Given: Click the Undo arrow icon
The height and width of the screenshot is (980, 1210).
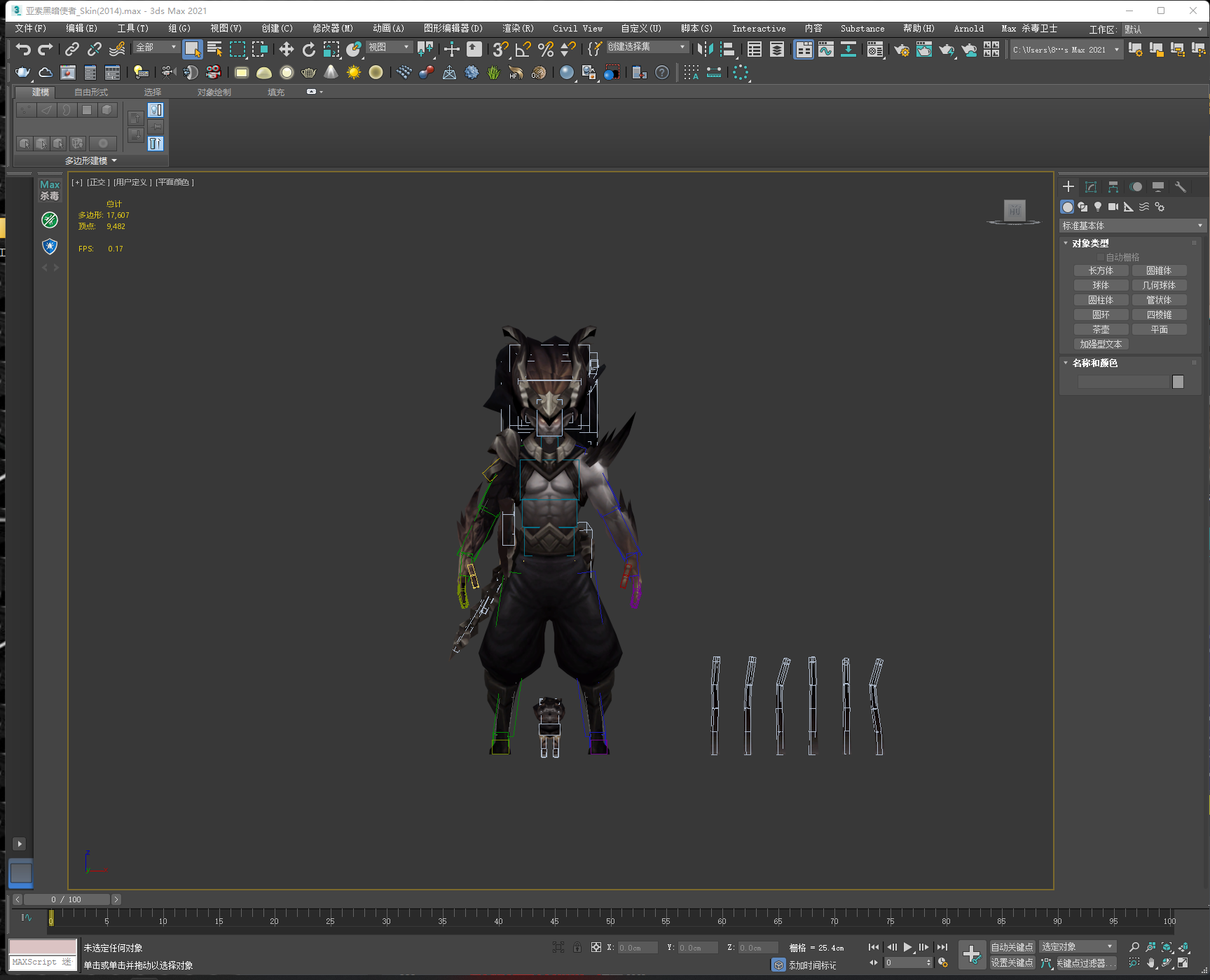Looking at the screenshot, I should (23, 49).
